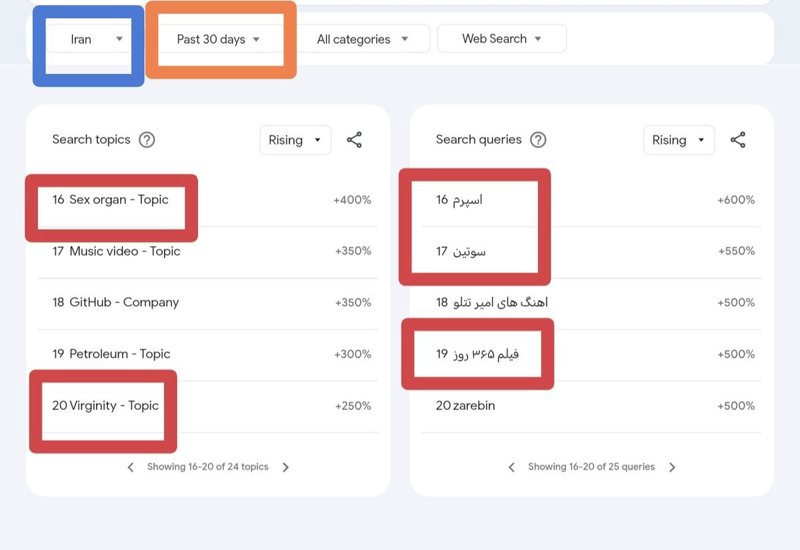This screenshot has height=550, width=800.
Task: Change Rising filter in Search queries
Action: tap(679, 140)
